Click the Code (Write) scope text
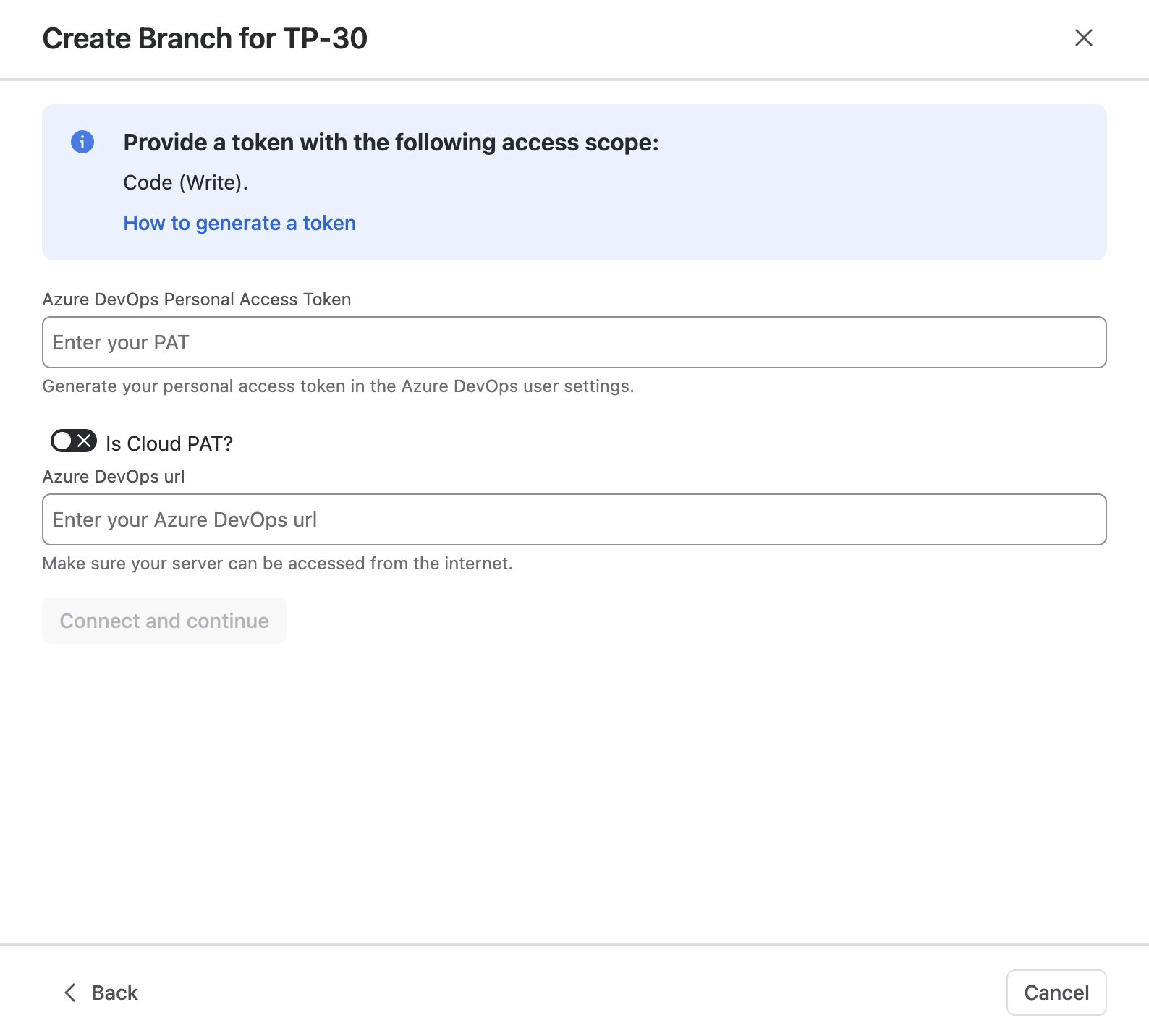1149x1036 pixels. click(186, 182)
